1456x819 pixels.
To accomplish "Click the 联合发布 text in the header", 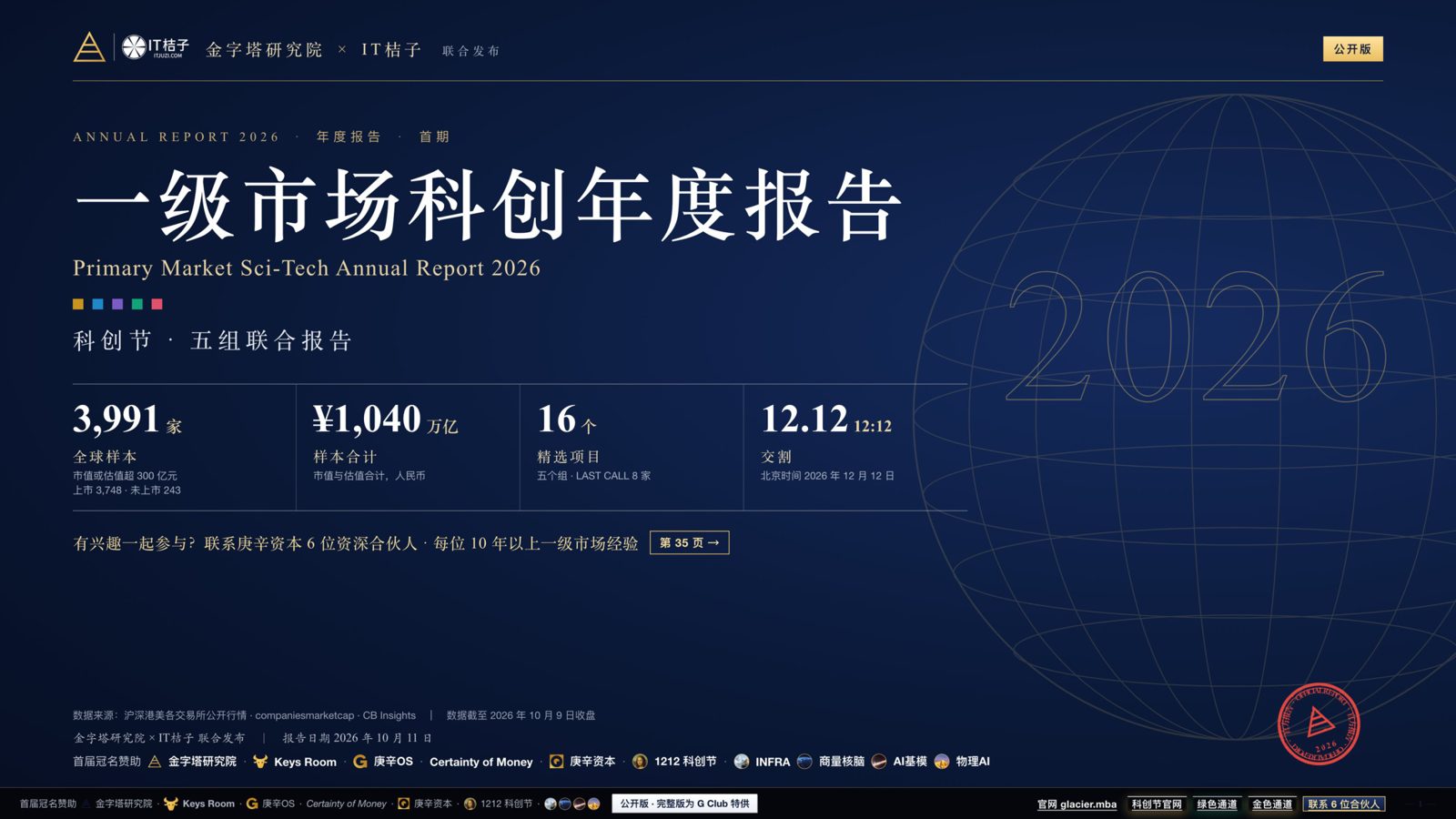I will pyautogui.click(x=471, y=51).
